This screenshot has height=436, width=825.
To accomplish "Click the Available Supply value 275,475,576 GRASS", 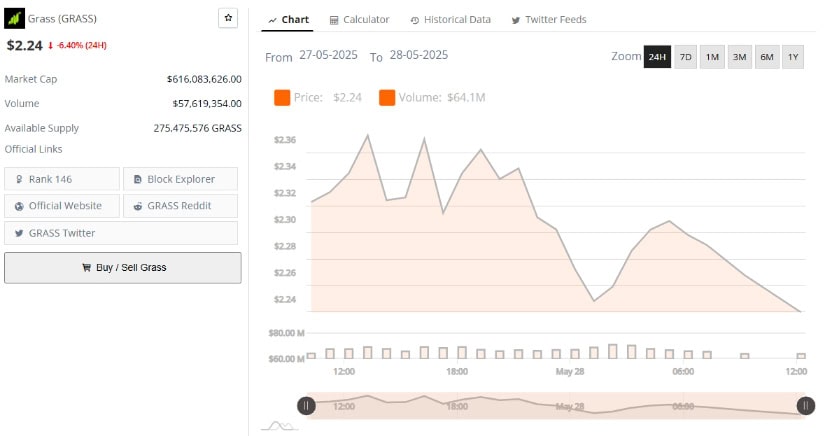I will click(x=198, y=128).
